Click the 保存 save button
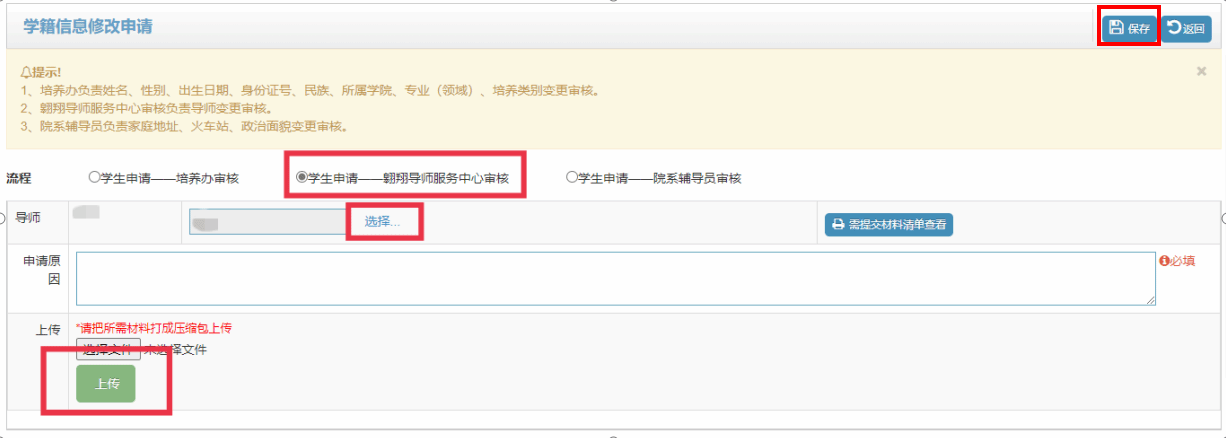Screen dimensions: 1226x438 pyautogui.click(x=1130, y=28)
